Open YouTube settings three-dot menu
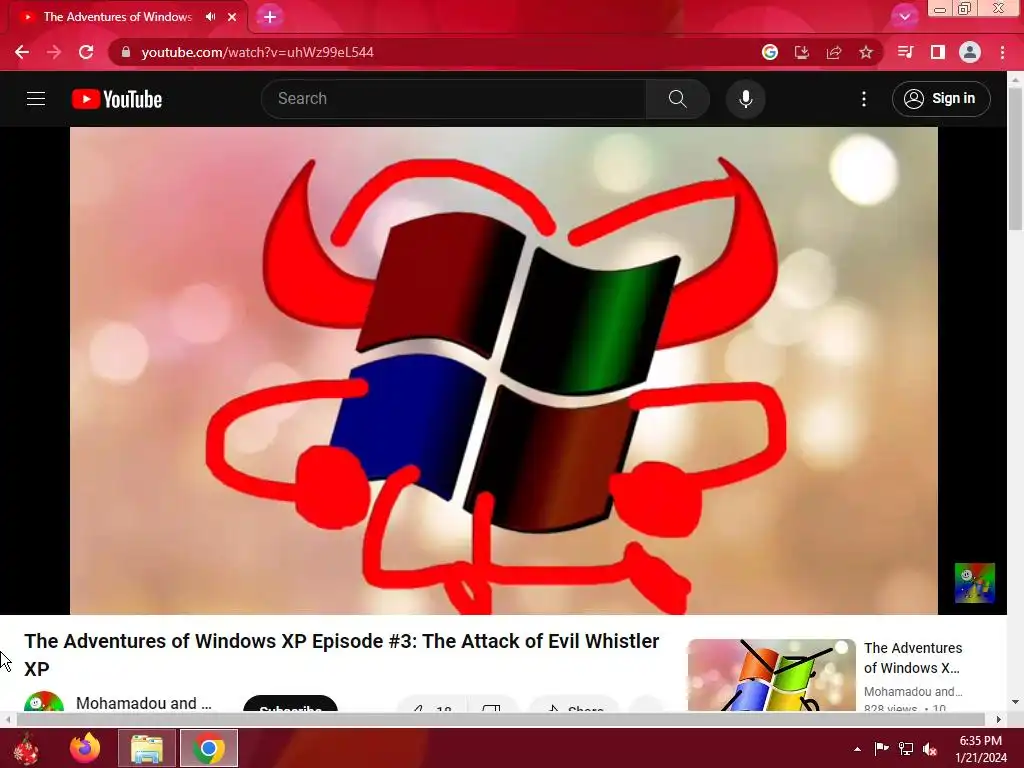The image size is (1024, 768). (864, 99)
